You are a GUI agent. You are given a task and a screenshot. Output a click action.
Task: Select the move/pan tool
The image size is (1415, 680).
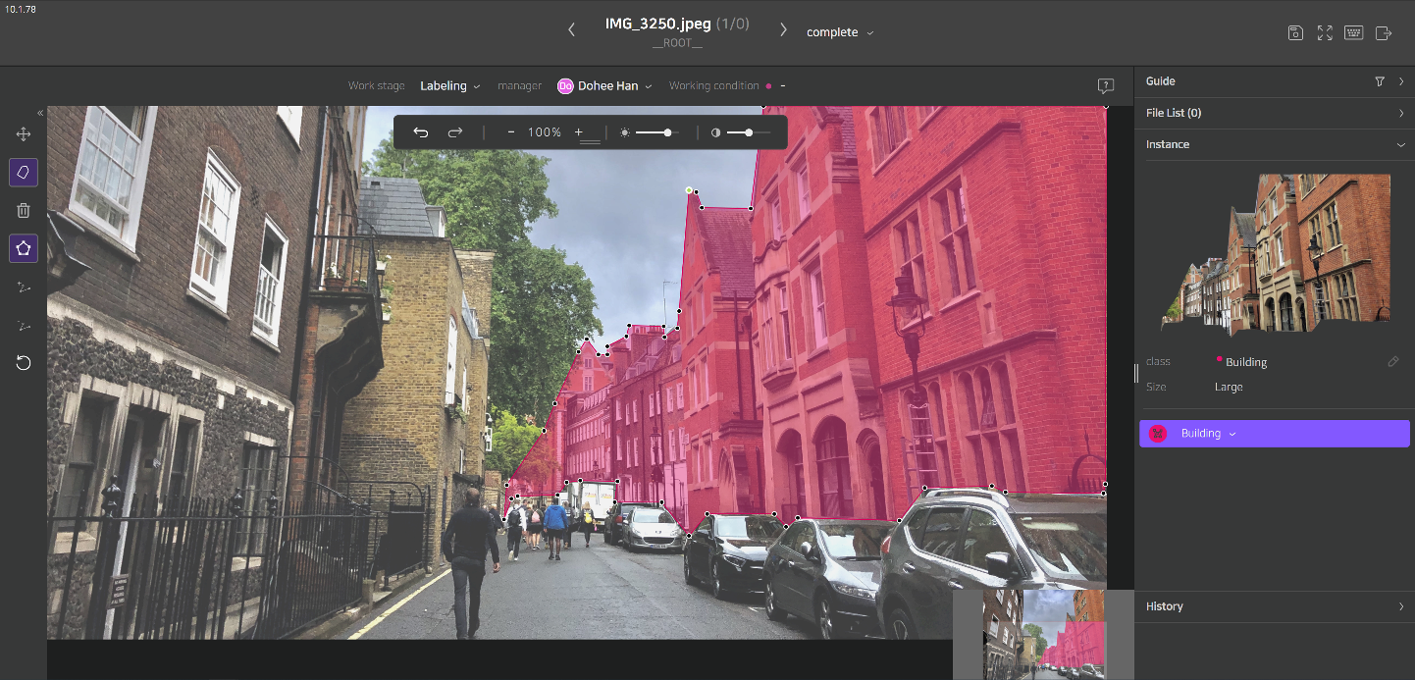click(x=23, y=134)
